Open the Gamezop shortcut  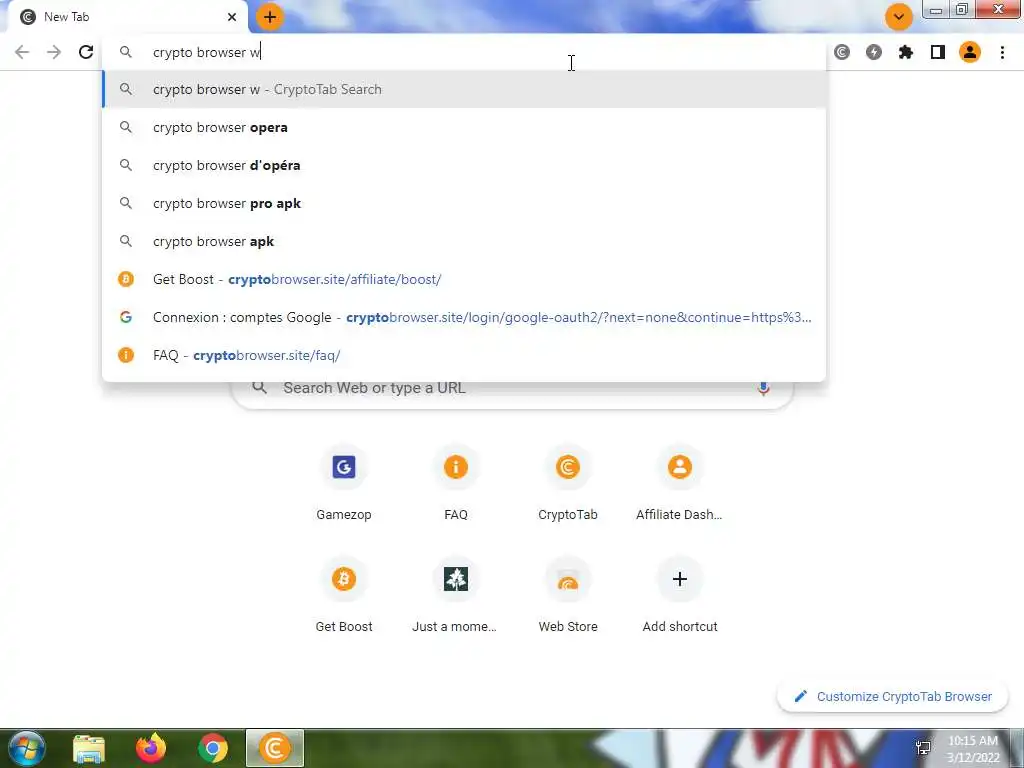344,484
